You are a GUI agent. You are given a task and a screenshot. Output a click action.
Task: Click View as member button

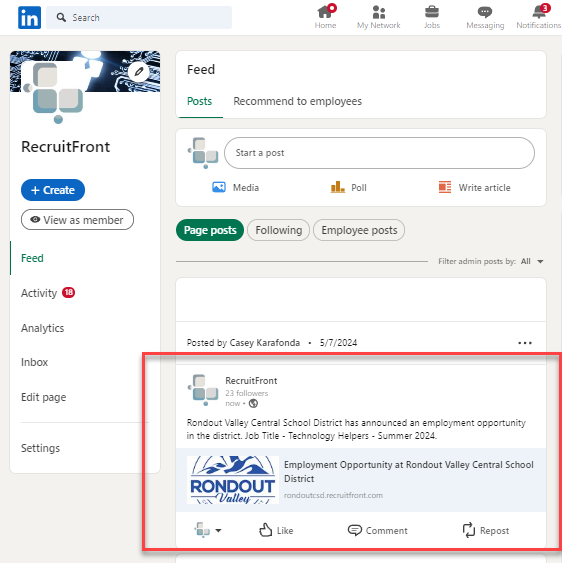pos(77,220)
